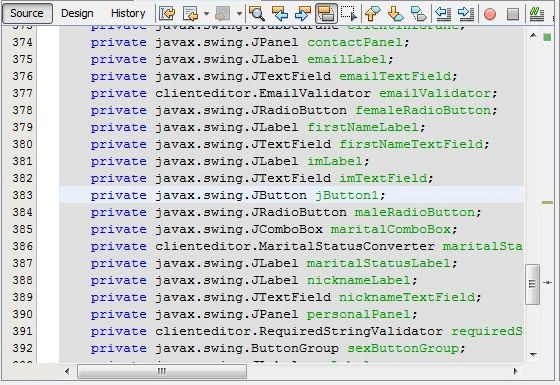This screenshot has height=385, width=560.
Task: Switch to the Design view tab
Action: [77, 13]
